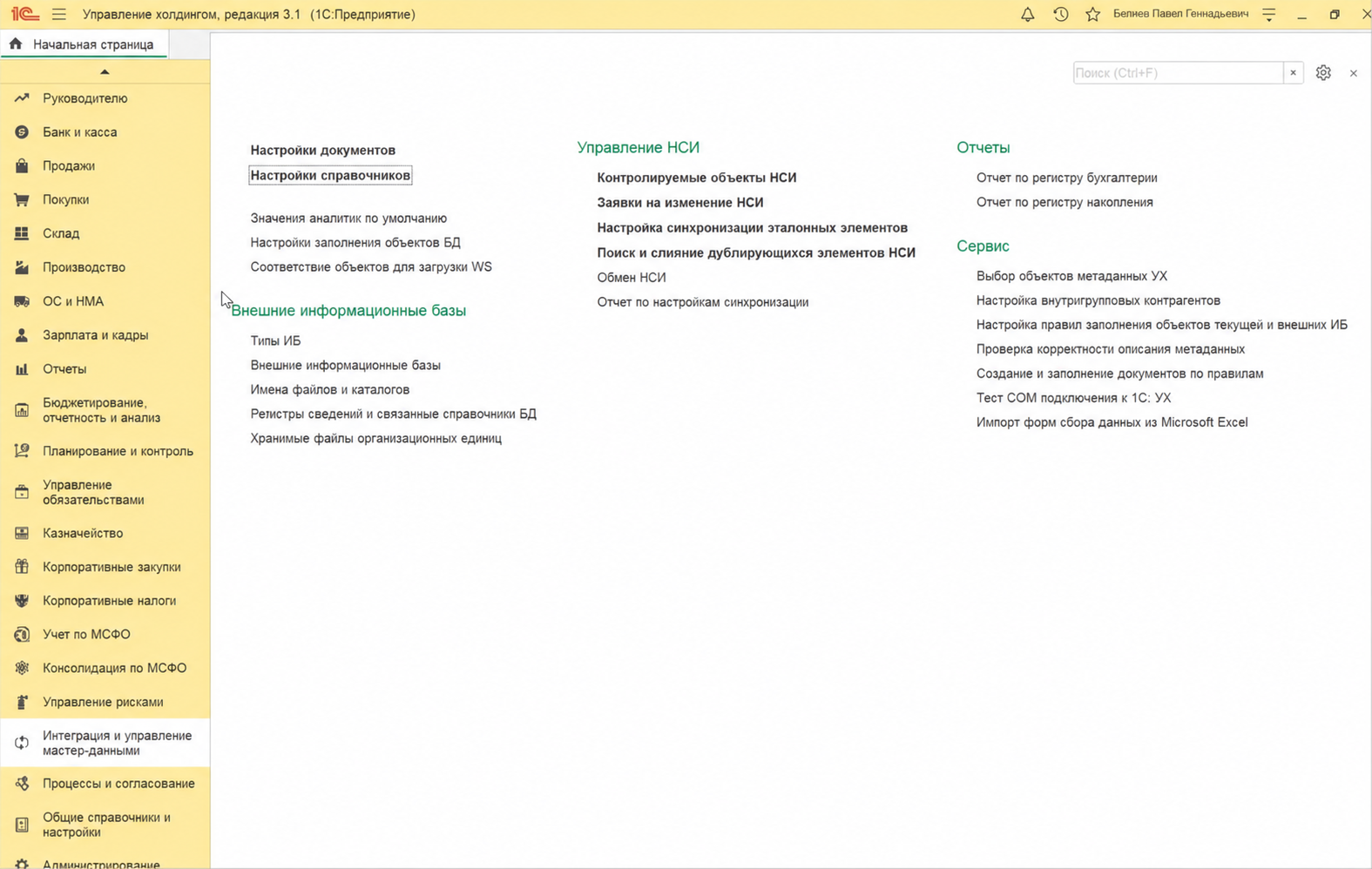This screenshot has height=869, width=1372.
Task: Click the Склад section icon
Action: coord(22,233)
